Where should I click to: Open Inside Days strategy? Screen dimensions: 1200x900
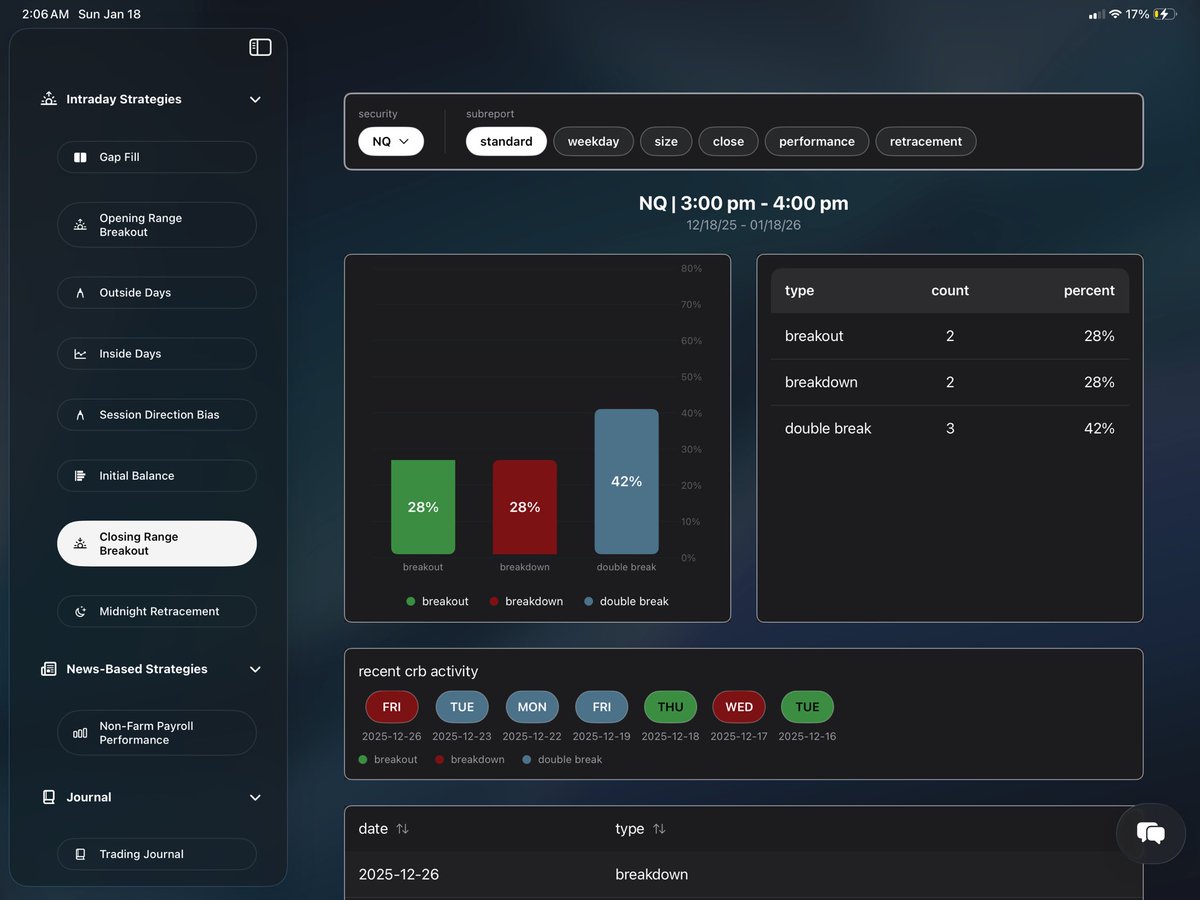tap(157, 354)
